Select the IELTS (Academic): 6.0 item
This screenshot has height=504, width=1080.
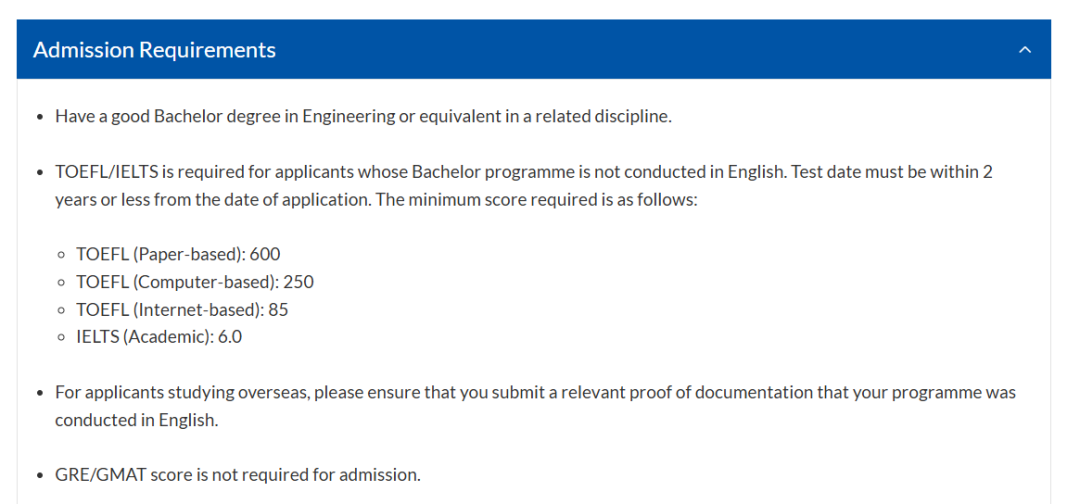coord(159,337)
